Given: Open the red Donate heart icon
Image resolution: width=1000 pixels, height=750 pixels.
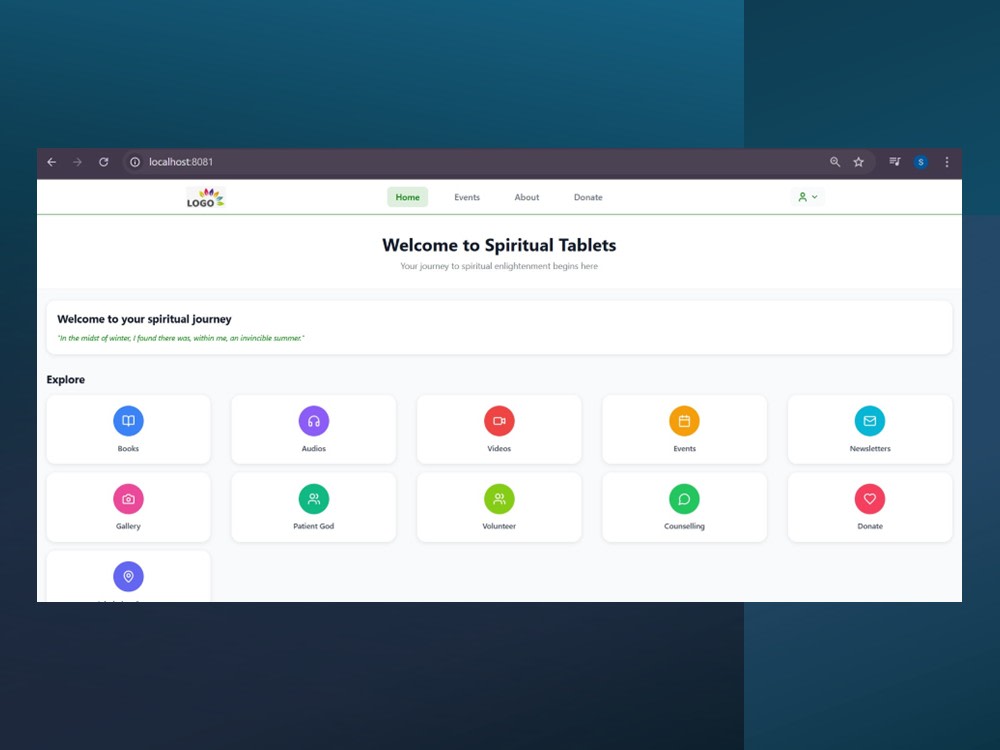Looking at the screenshot, I should (x=870, y=499).
